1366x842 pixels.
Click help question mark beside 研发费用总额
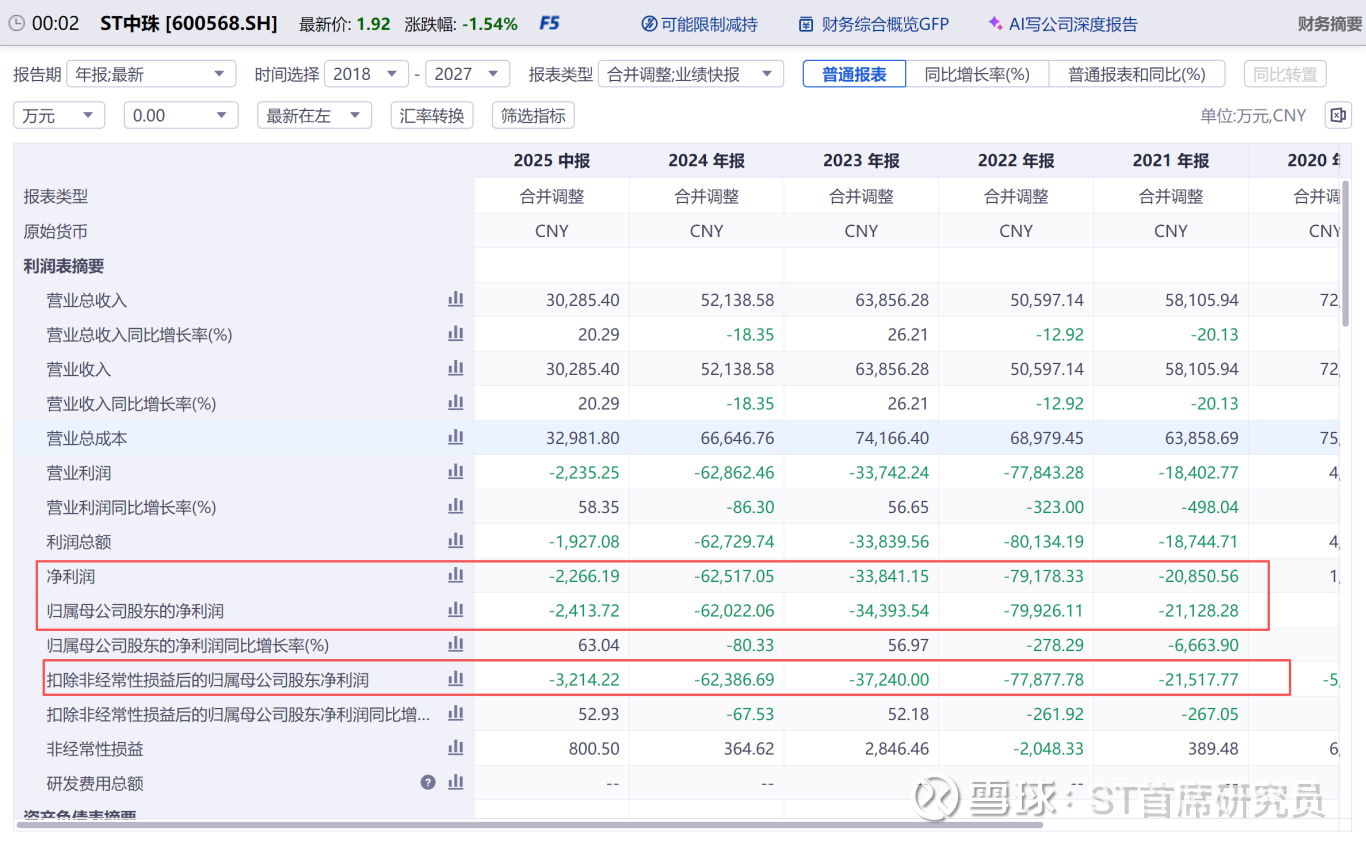coord(428,782)
